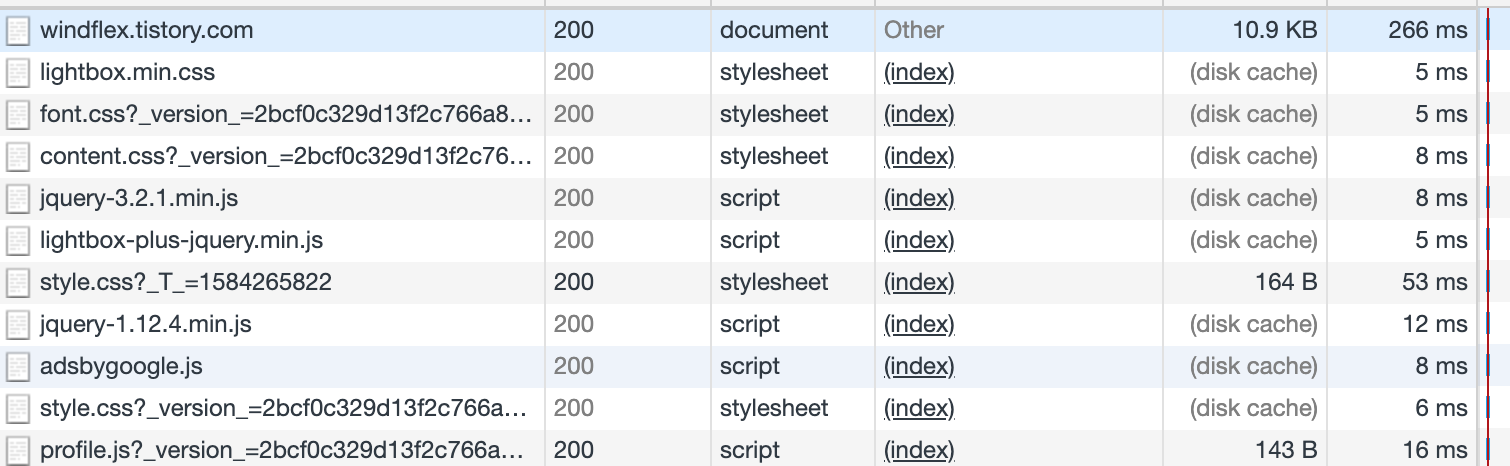Open (index) initiator link for profile.js

click(919, 451)
